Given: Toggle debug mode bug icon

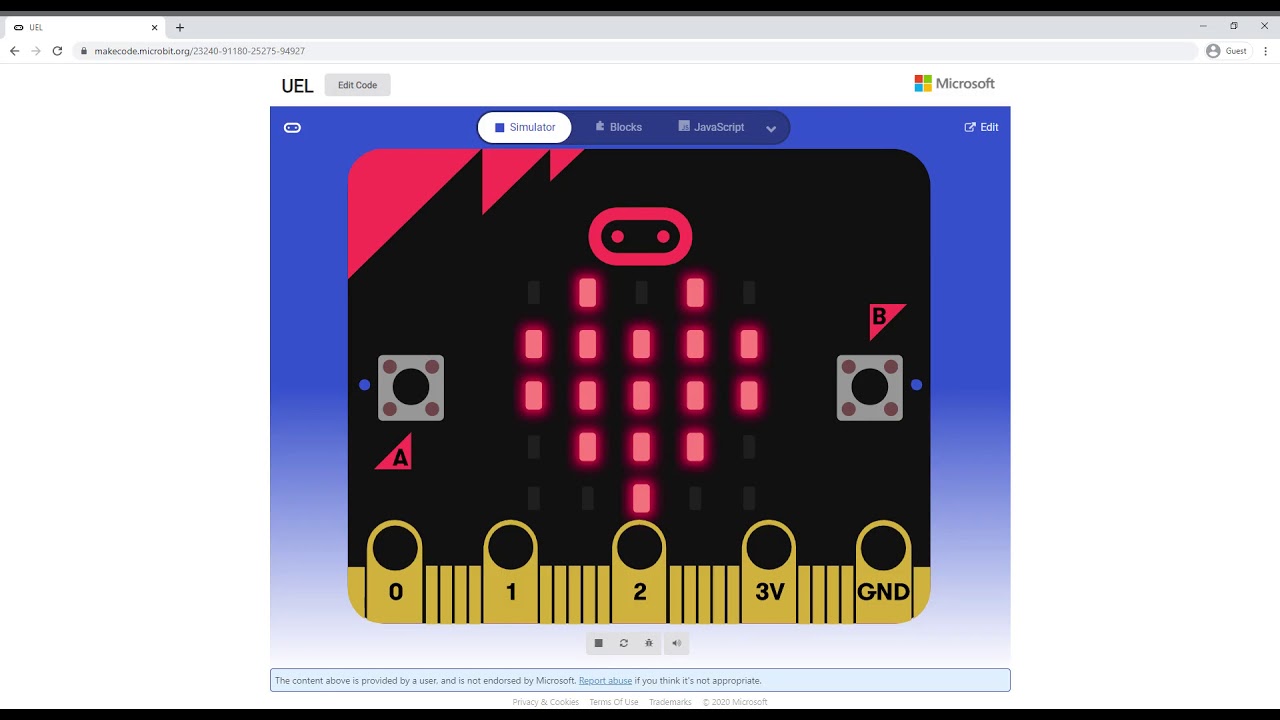Looking at the screenshot, I should [x=649, y=643].
